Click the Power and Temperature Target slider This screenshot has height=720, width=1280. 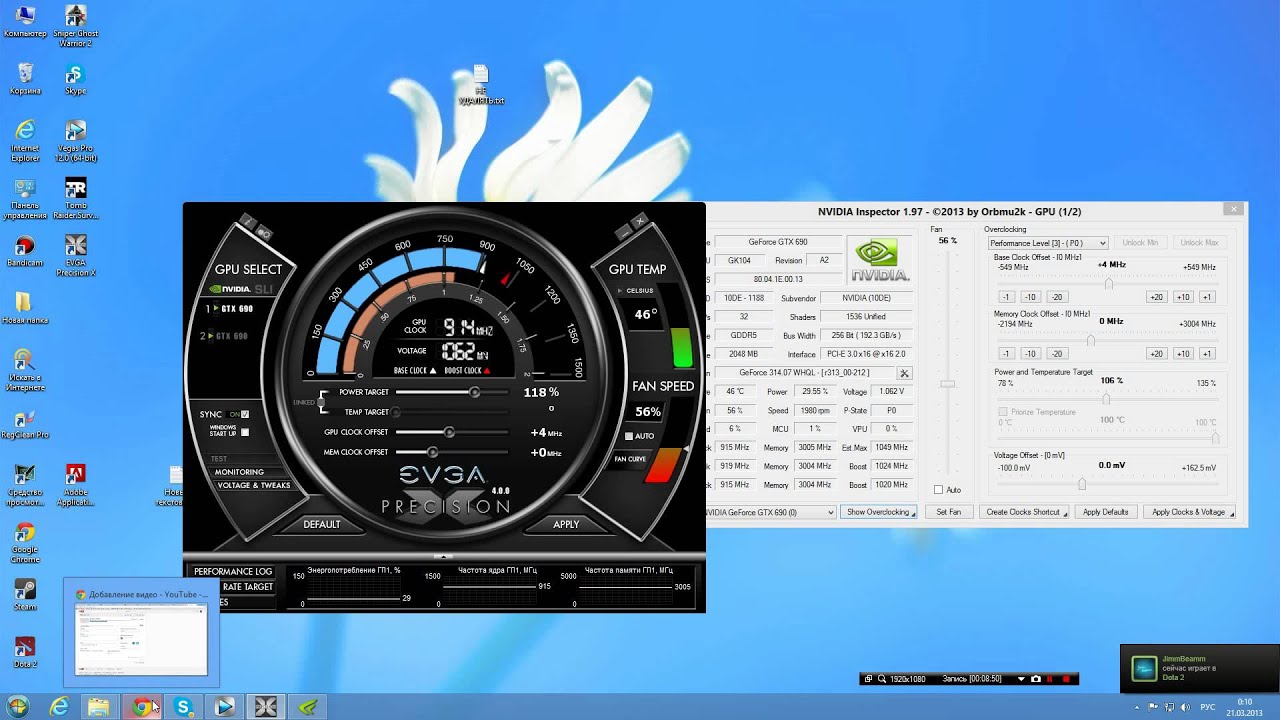(x=1107, y=399)
